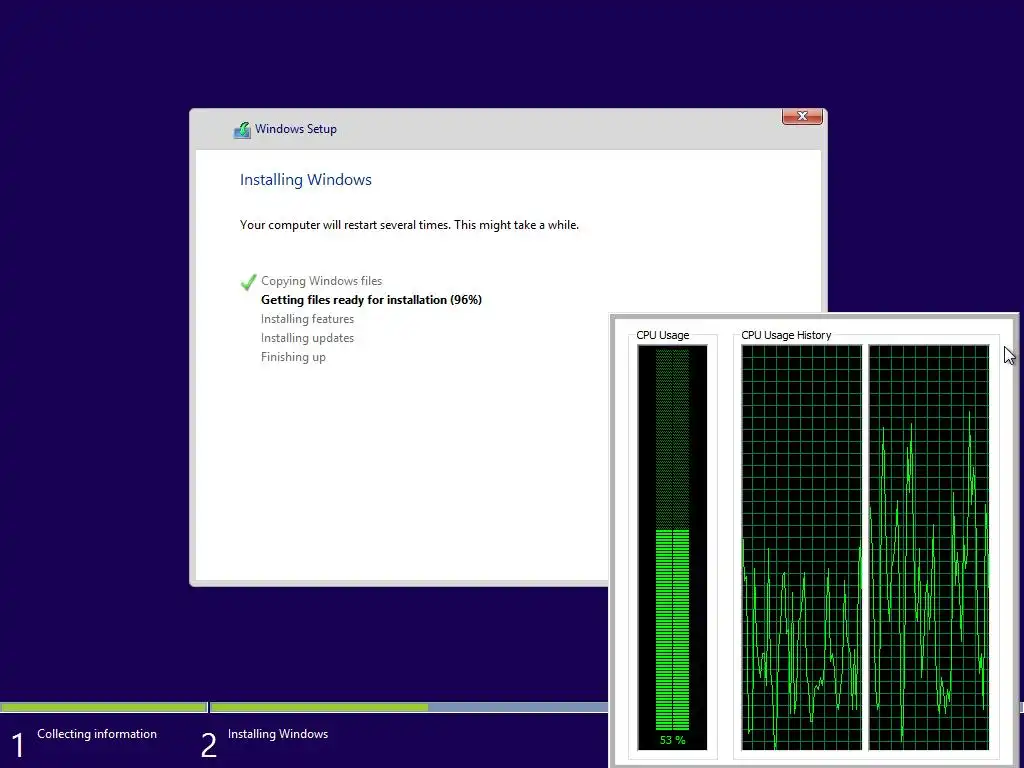The image size is (1024, 768).
Task: Click step 2 'Installing Windows' bottom label
Action: tap(278, 734)
